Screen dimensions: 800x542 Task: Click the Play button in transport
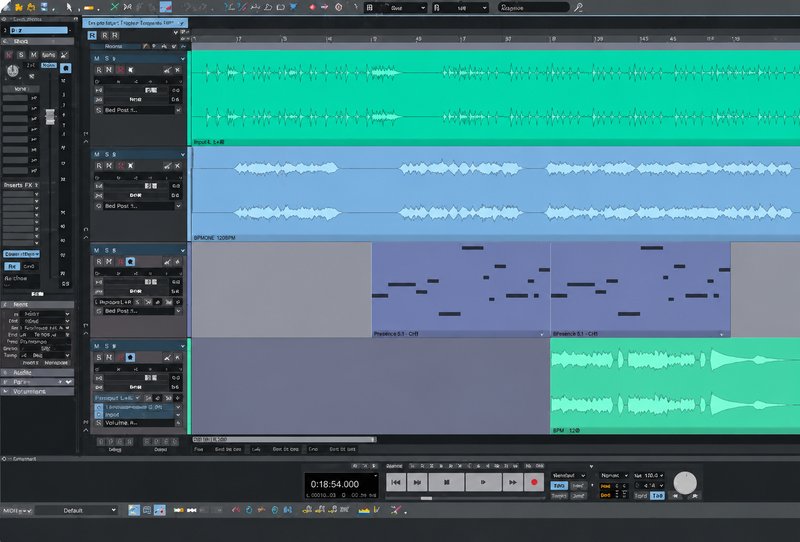click(483, 482)
